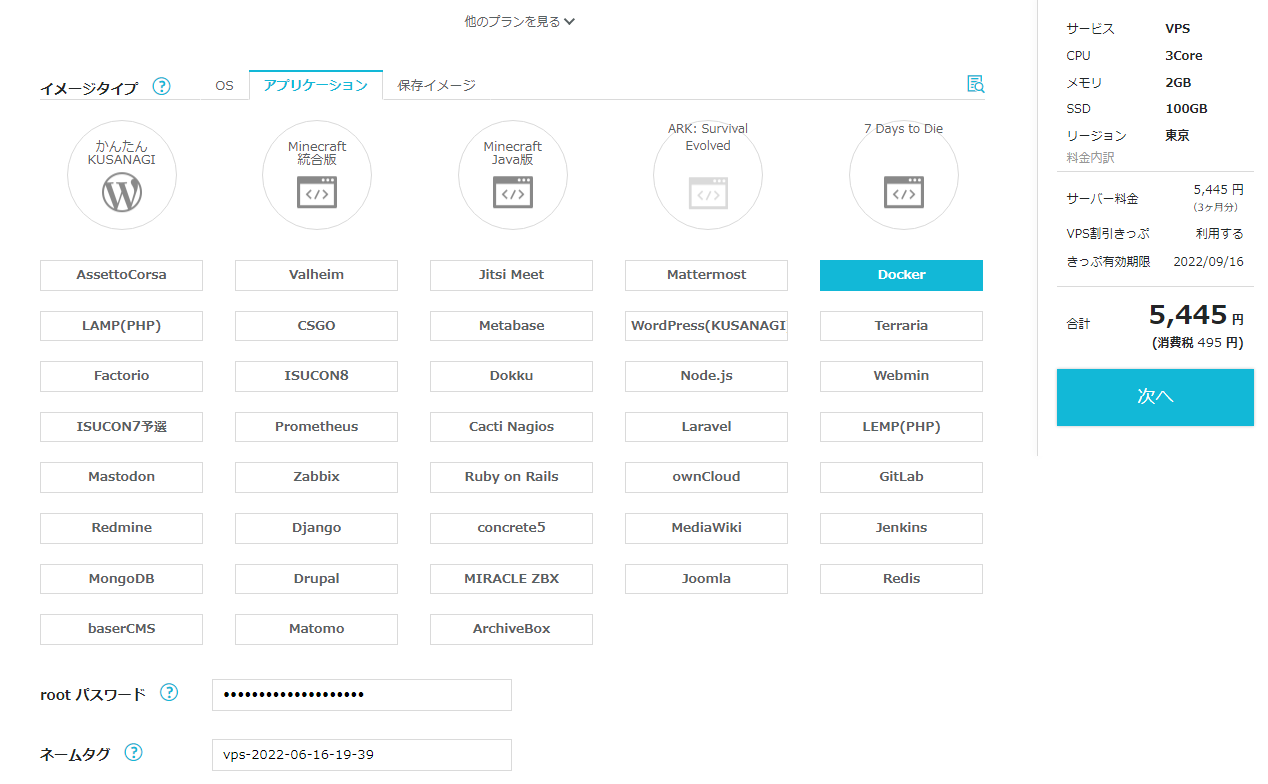Select the ArchiveBox application
This screenshot has width=1268, height=784.
(511, 629)
